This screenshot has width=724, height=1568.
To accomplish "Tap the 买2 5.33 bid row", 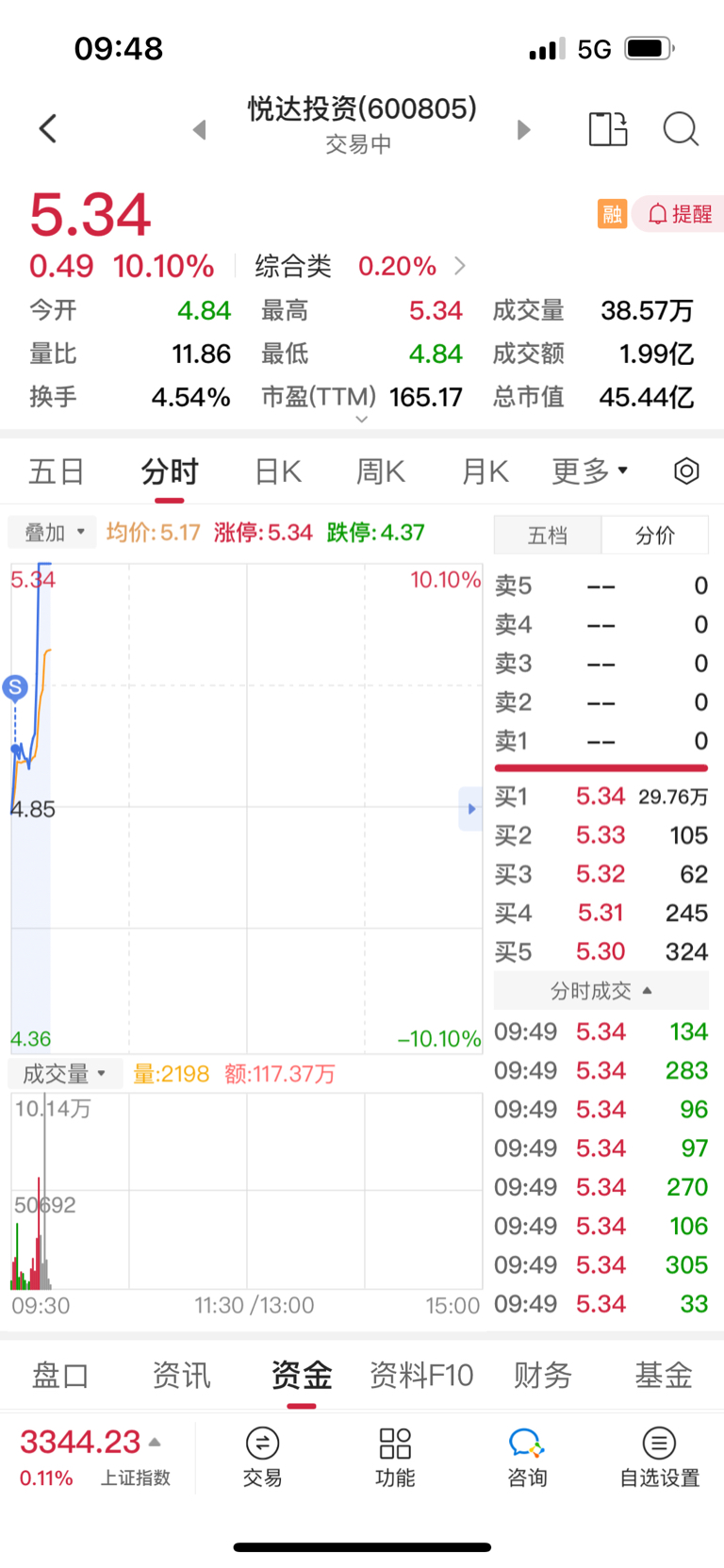I will pyautogui.click(x=601, y=835).
